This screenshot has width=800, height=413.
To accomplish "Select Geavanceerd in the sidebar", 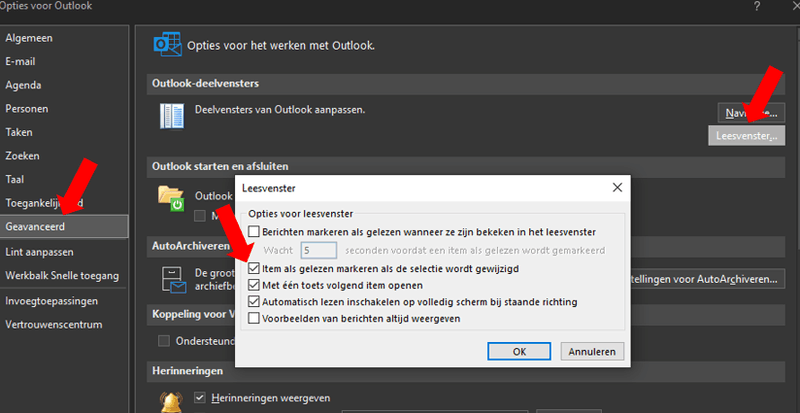I will click(64, 227).
